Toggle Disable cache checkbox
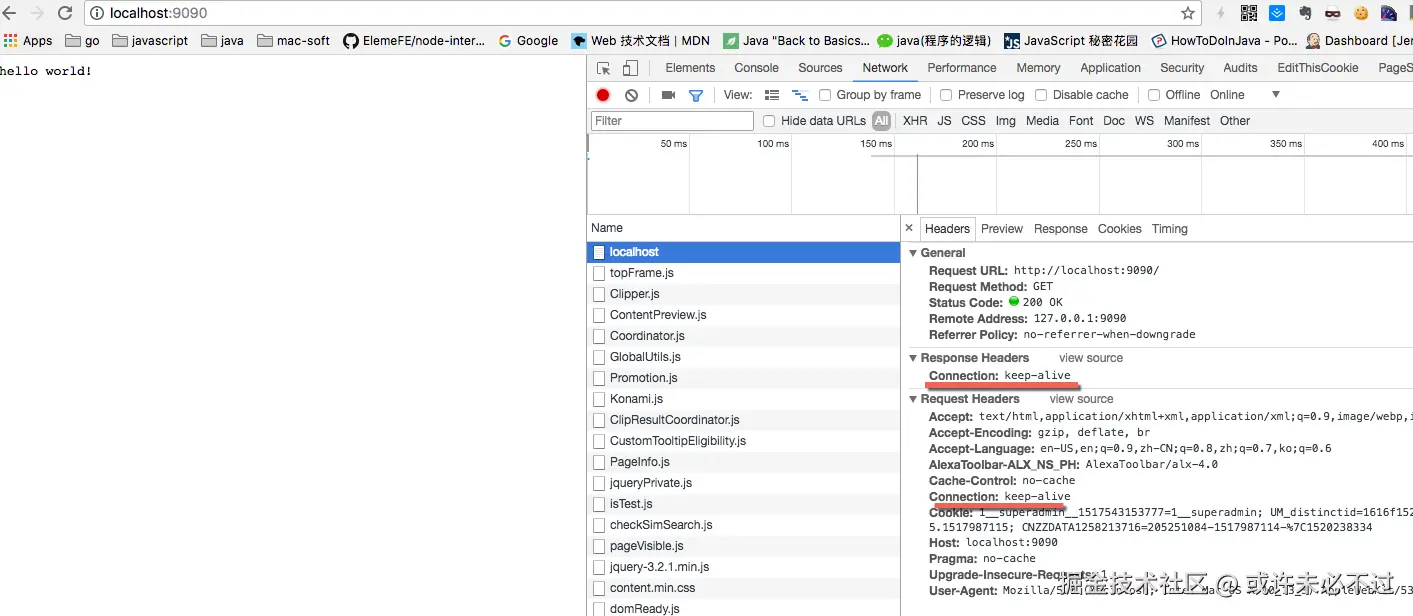Screen dimensions: 1413x616 [1041, 95]
